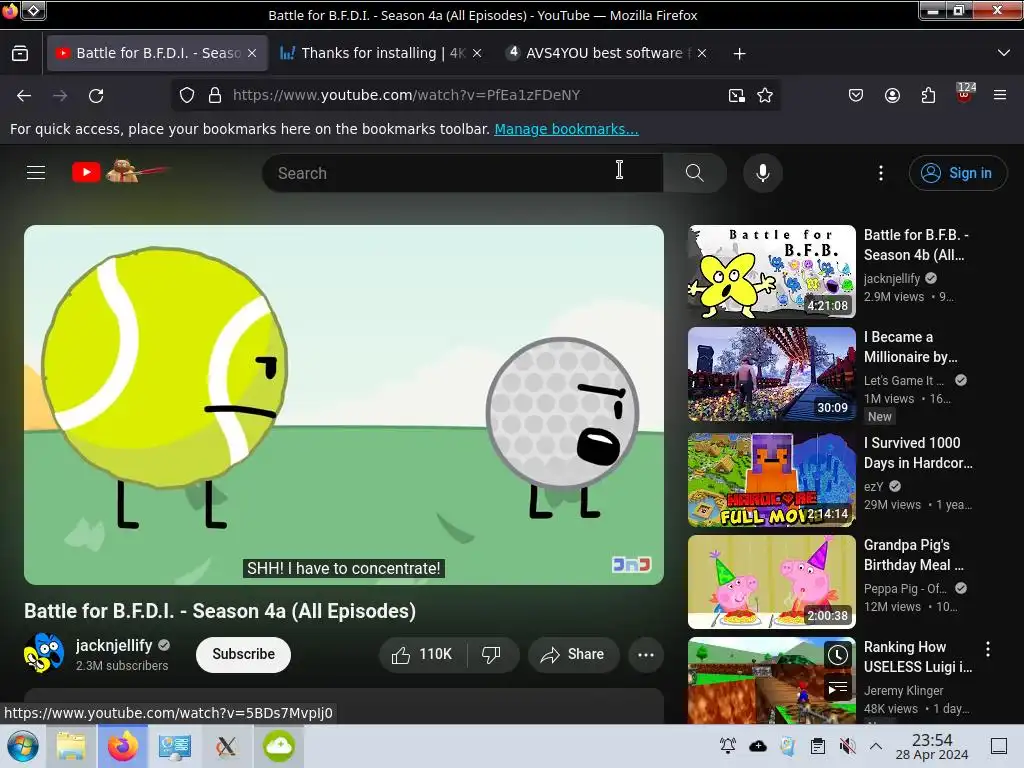Open the extension badge showing 124

[965, 93]
